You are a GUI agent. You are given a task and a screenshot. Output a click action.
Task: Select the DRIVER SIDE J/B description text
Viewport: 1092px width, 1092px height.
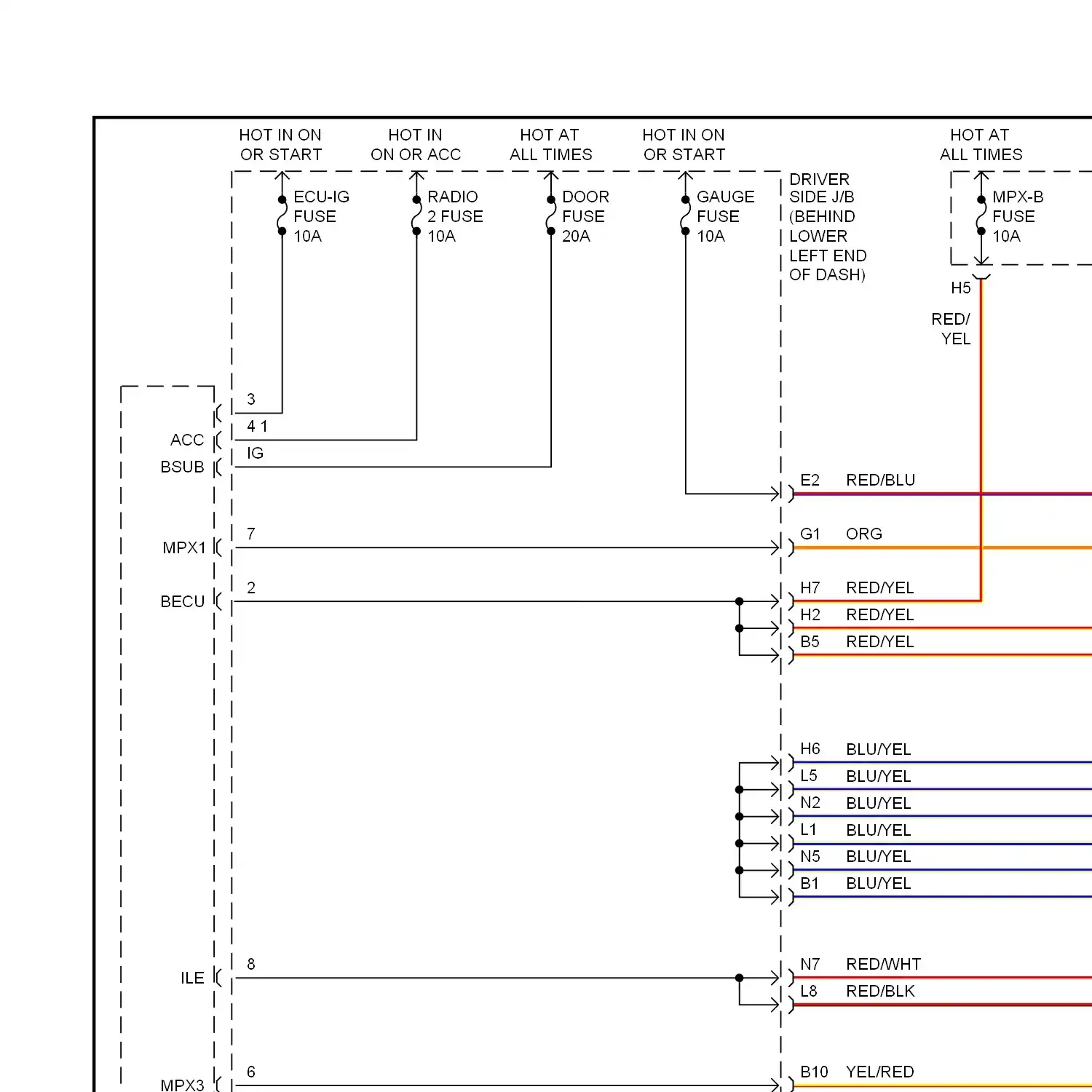pos(828,227)
